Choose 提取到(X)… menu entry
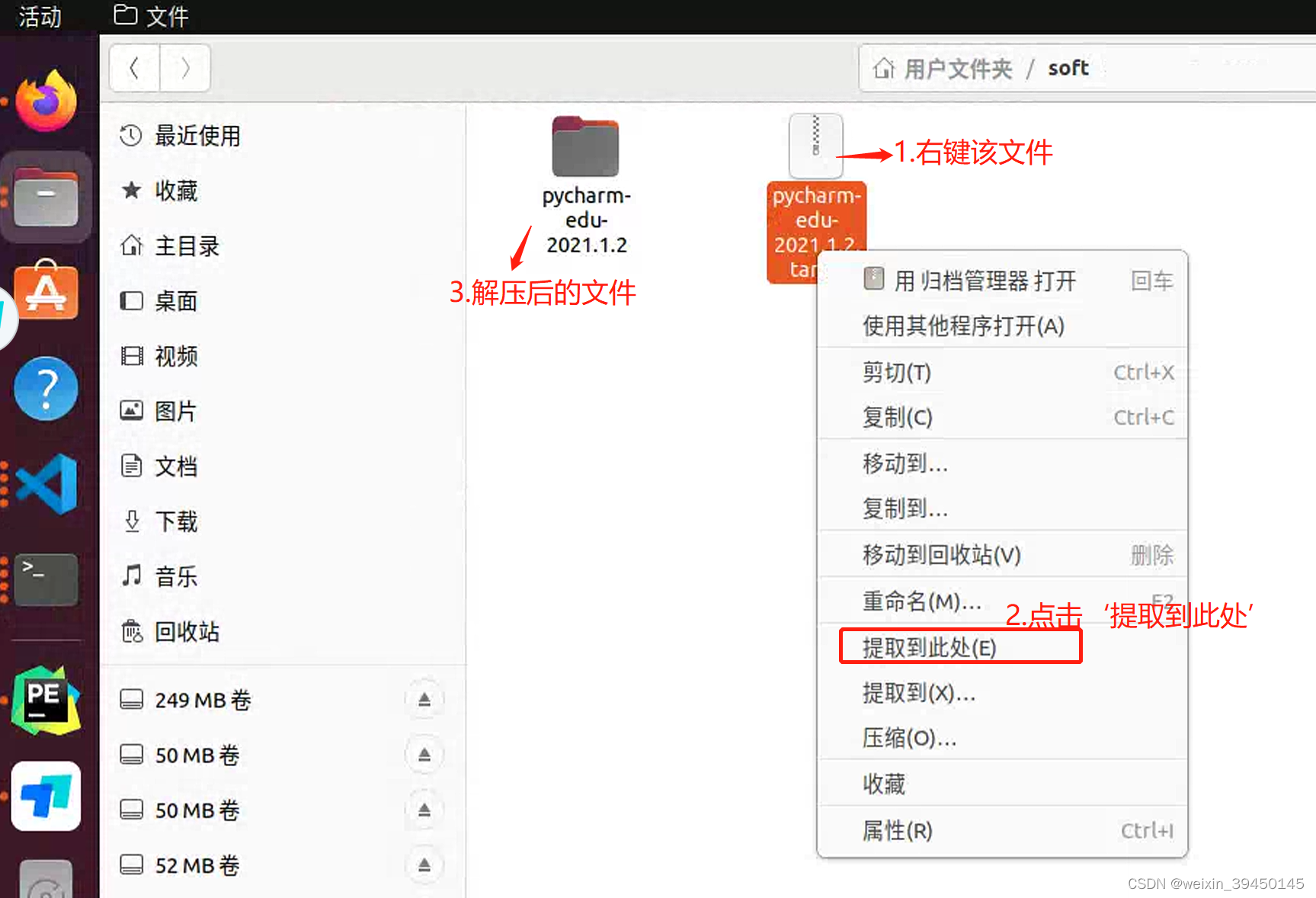This screenshot has height=898, width=1316. click(x=1002, y=692)
